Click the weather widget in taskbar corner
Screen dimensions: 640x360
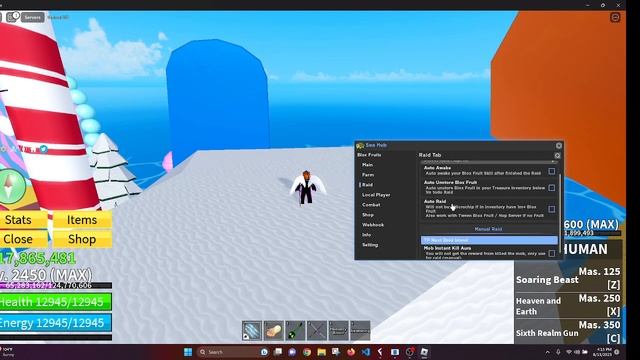pyautogui.click(x=7, y=352)
